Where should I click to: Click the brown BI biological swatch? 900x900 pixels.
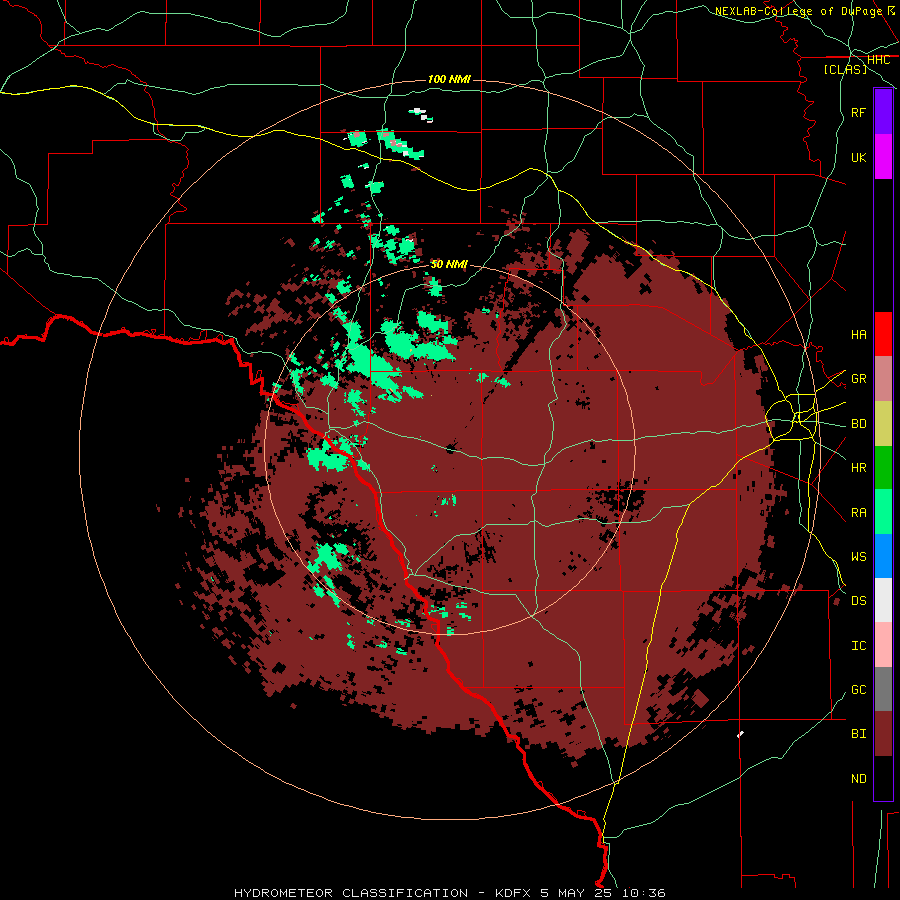point(883,734)
